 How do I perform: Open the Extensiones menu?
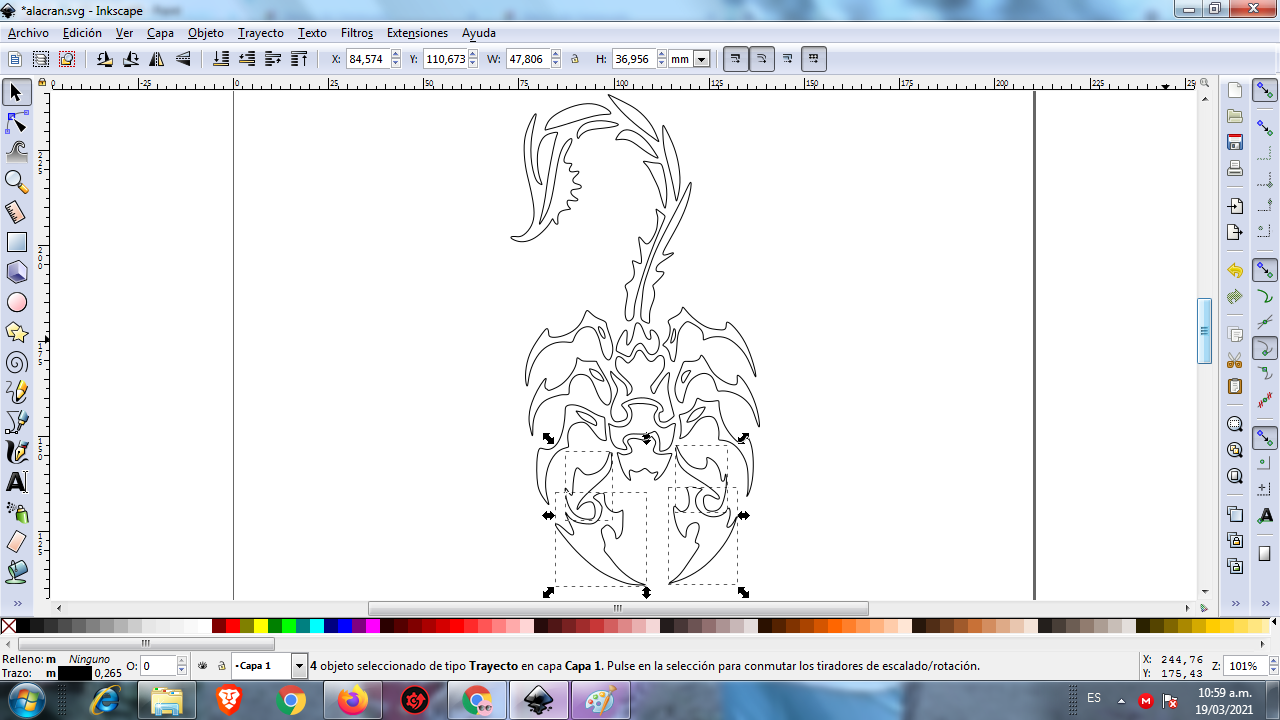click(x=417, y=33)
